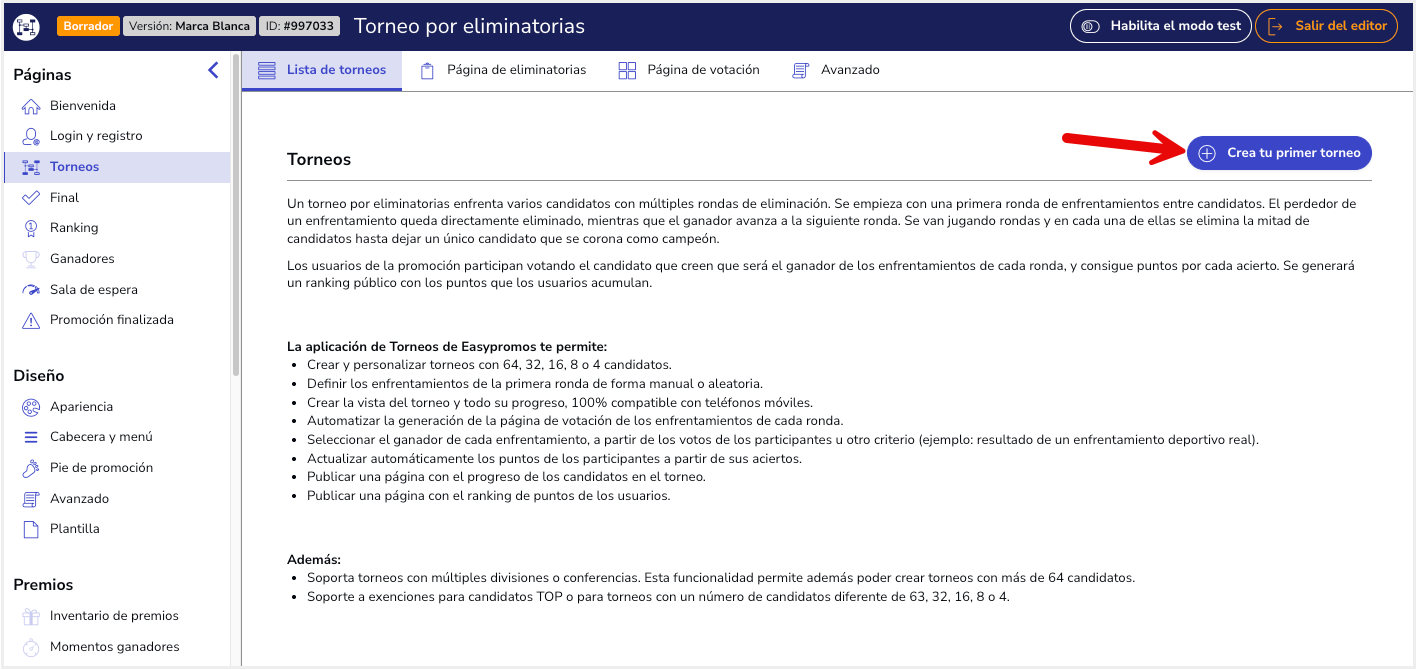
Task: Click the gift icon beside Inventario de premios
Action: (x=31, y=616)
